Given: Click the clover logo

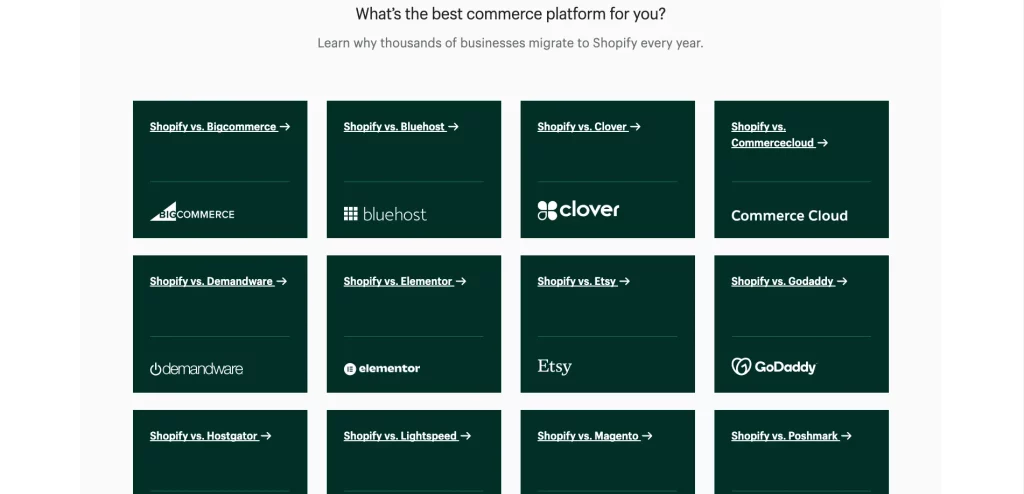Looking at the screenshot, I should click(578, 210).
